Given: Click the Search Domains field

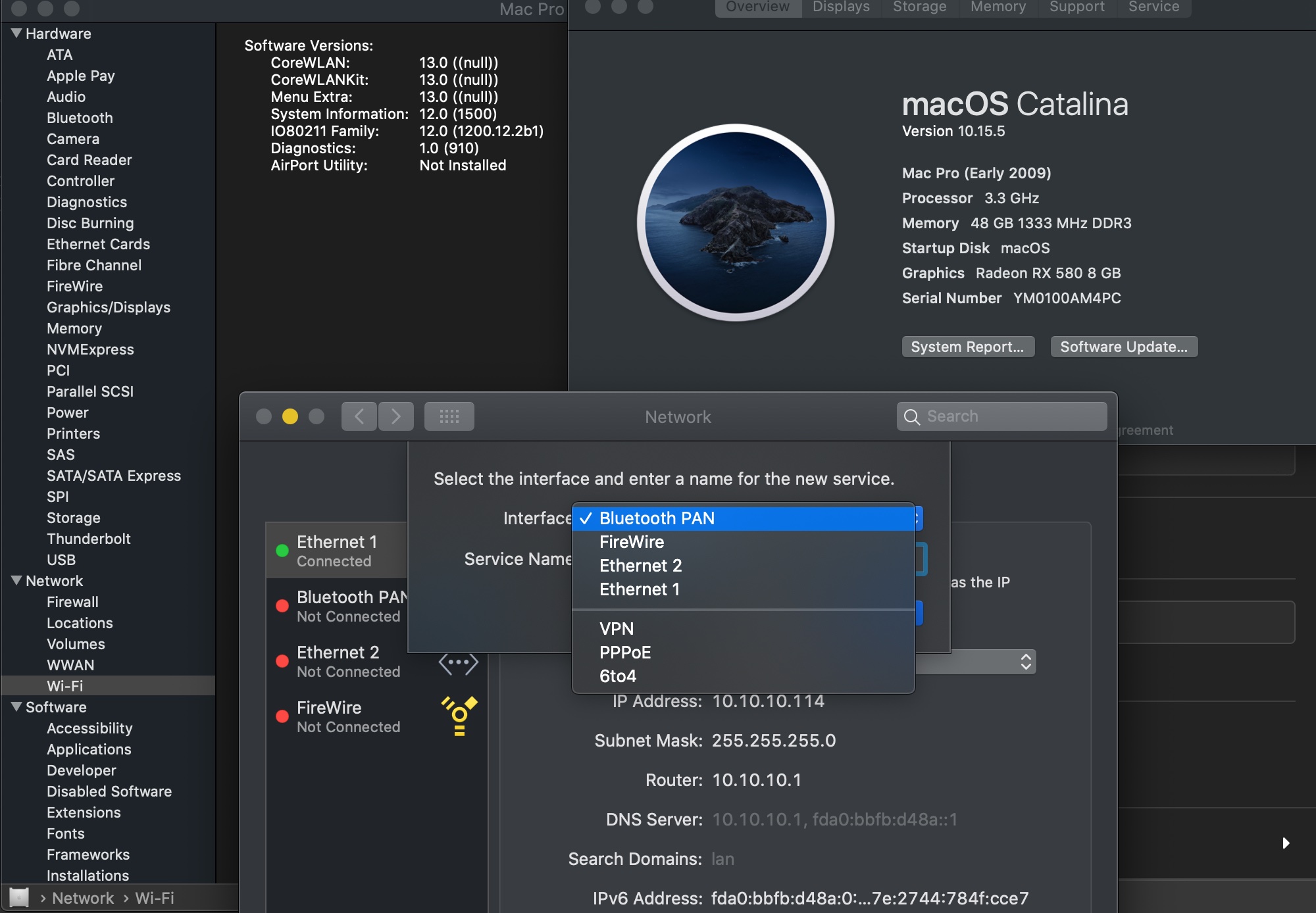Looking at the screenshot, I should (x=722, y=859).
